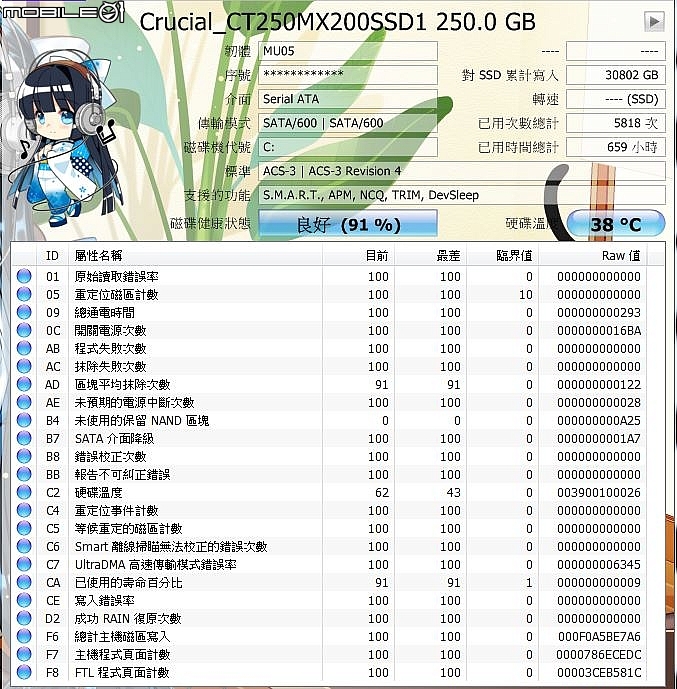Screen dimensions: 677x689
Task: Click the status orb in row CE
Action: point(24,600)
